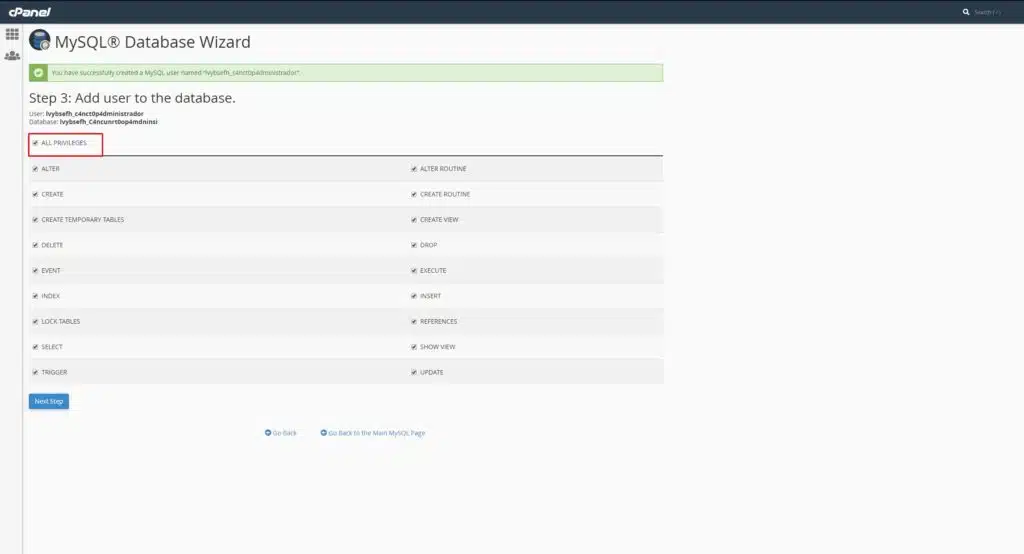This screenshot has height=554, width=1024.
Task: Uncheck the DELETE privilege
Action: (x=35, y=245)
